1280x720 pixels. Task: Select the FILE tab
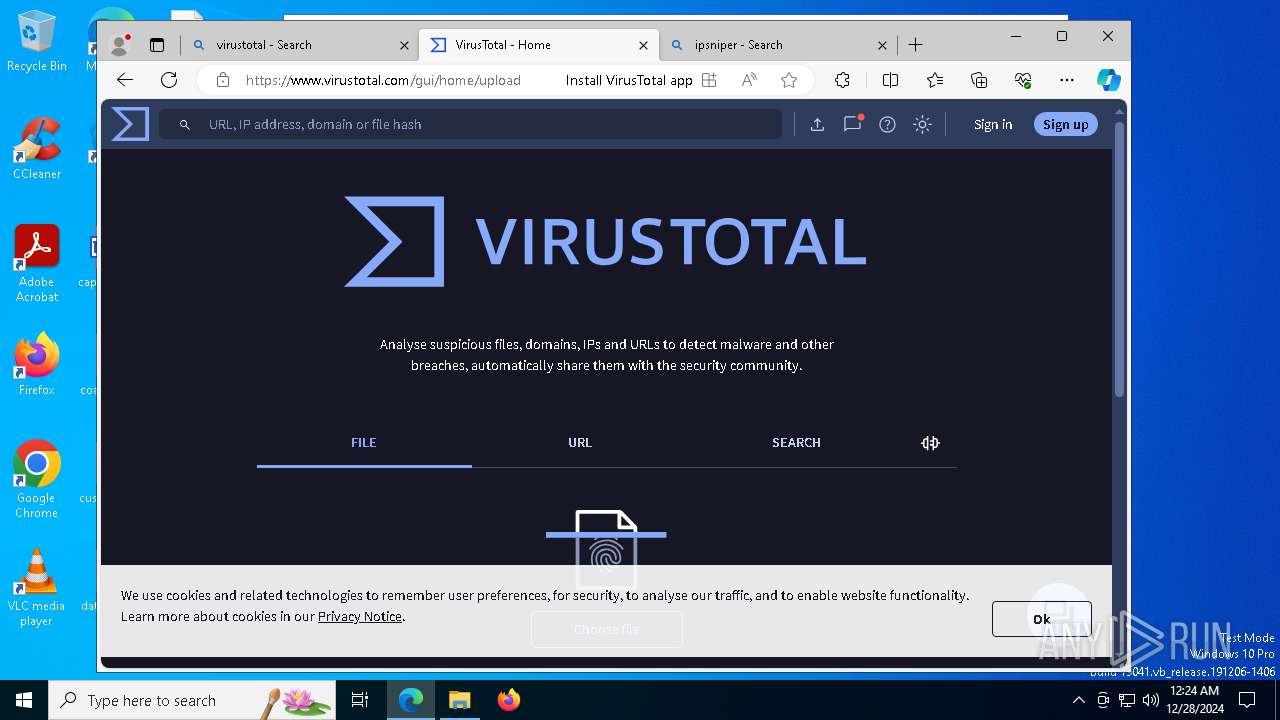364,442
